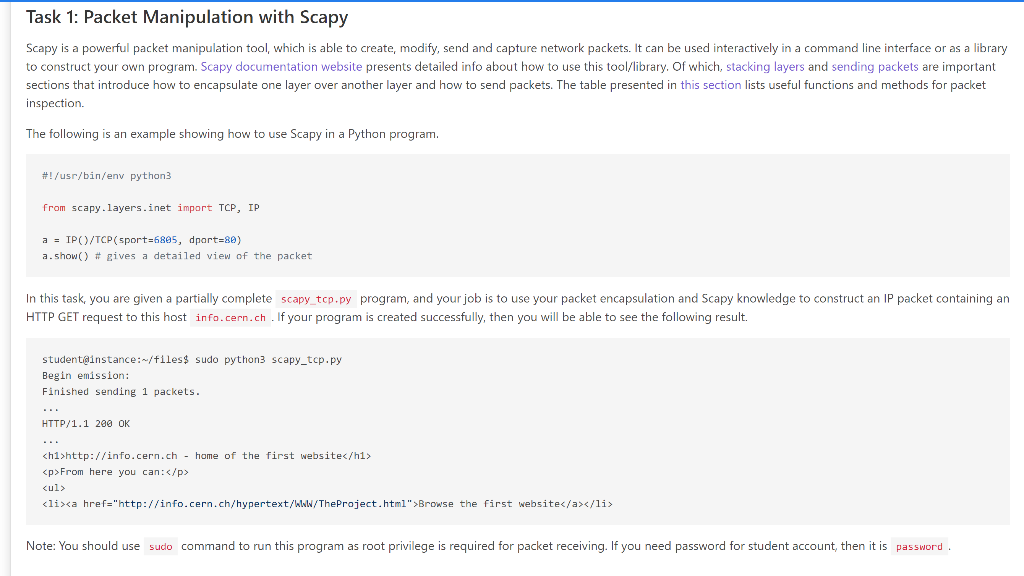Image resolution: width=1024 pixels, height=576 pixels.
Task: Click the info.cern.ch inline code text
Action: point(231,317)
